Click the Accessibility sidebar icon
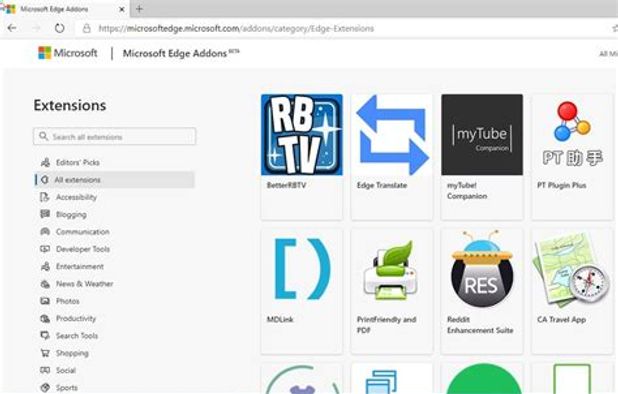This screenshot has height=394, width=618. (45, 197)
